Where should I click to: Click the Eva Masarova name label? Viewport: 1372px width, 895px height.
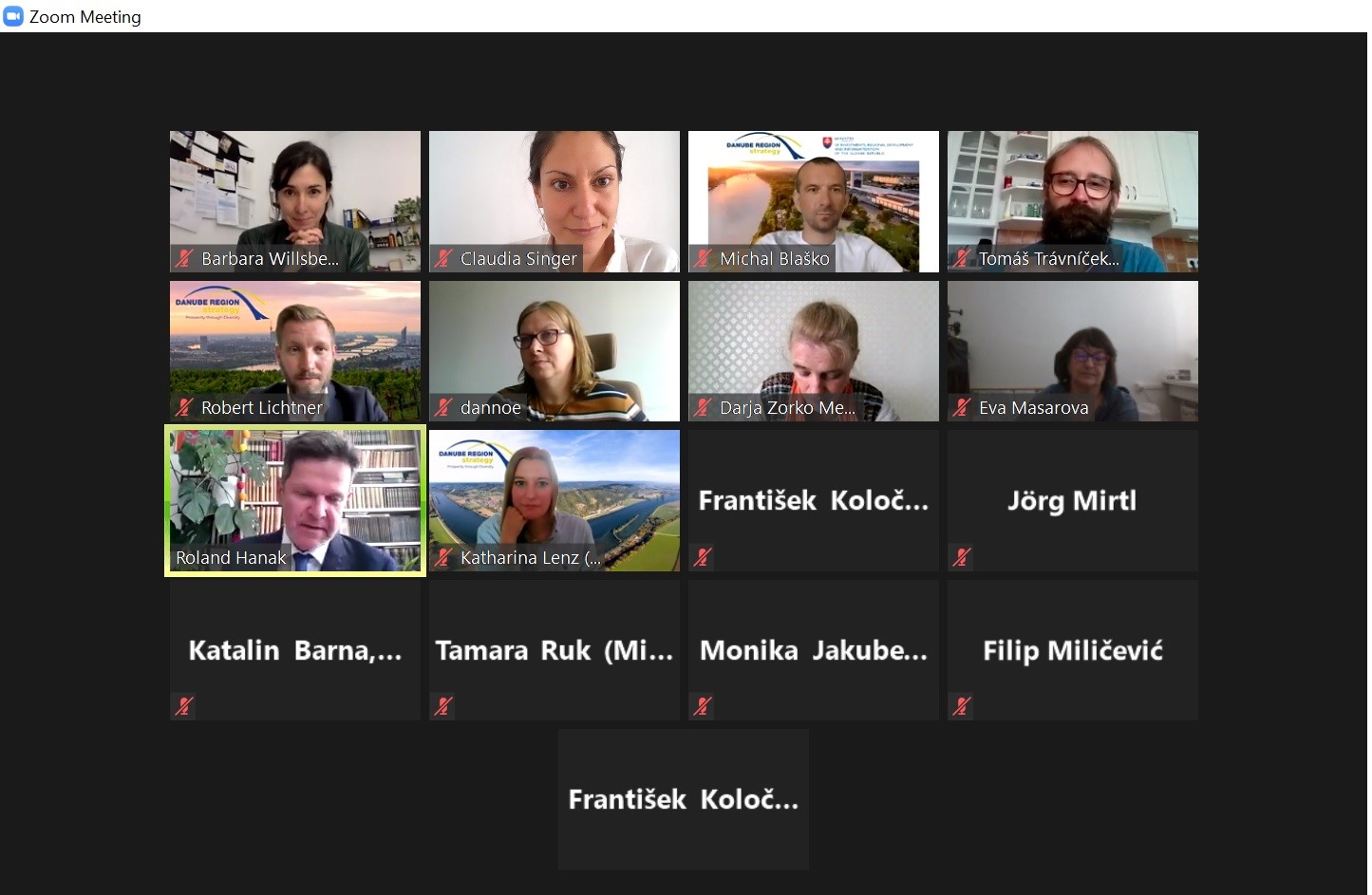coord(1033,407)
